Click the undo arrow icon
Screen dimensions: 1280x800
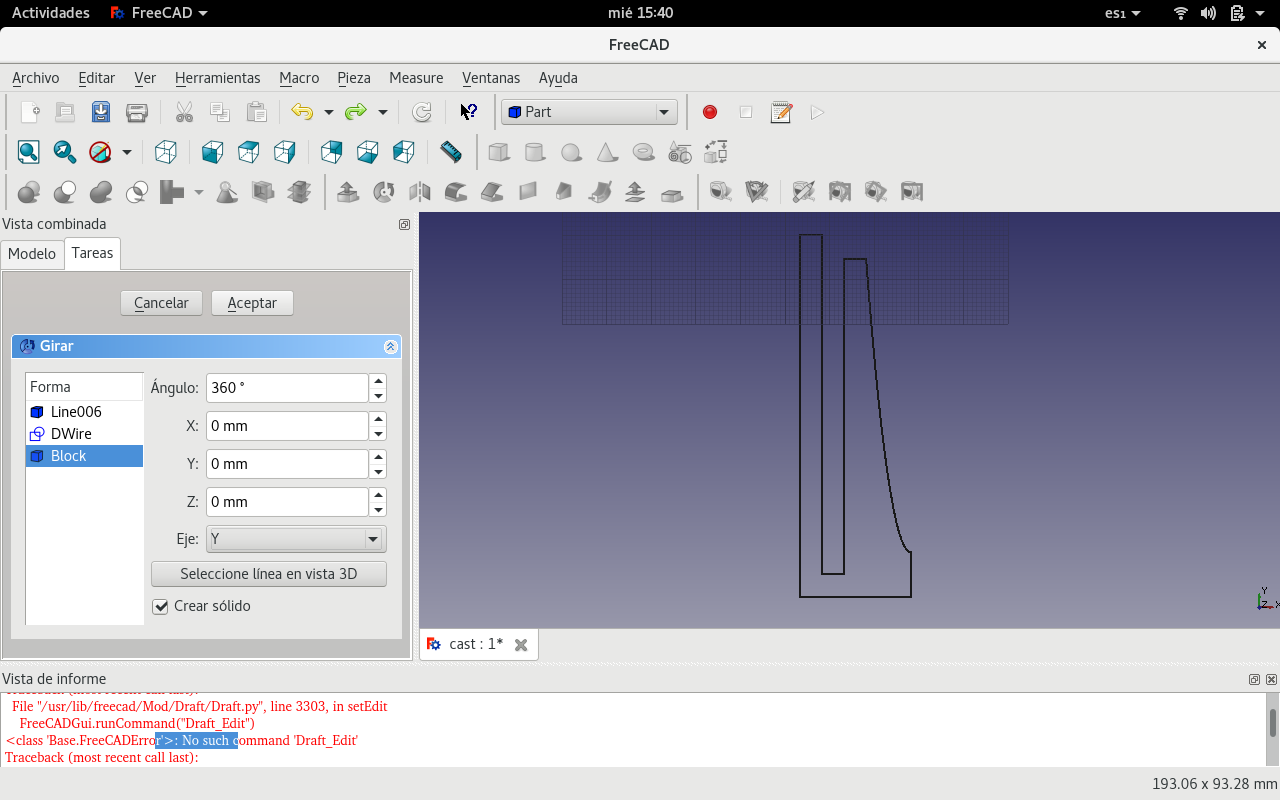(x=301, y=112)
